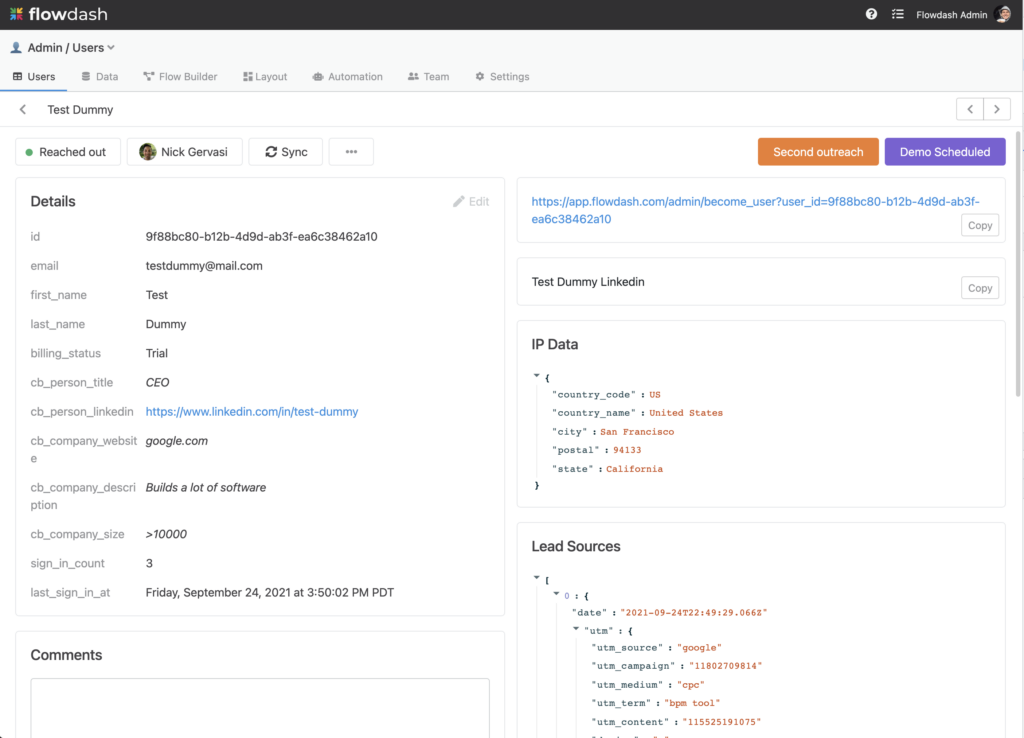Screen dimensions: 1024x738
Task: Open the Admin / Users dropdown
Action: [65, 48]
